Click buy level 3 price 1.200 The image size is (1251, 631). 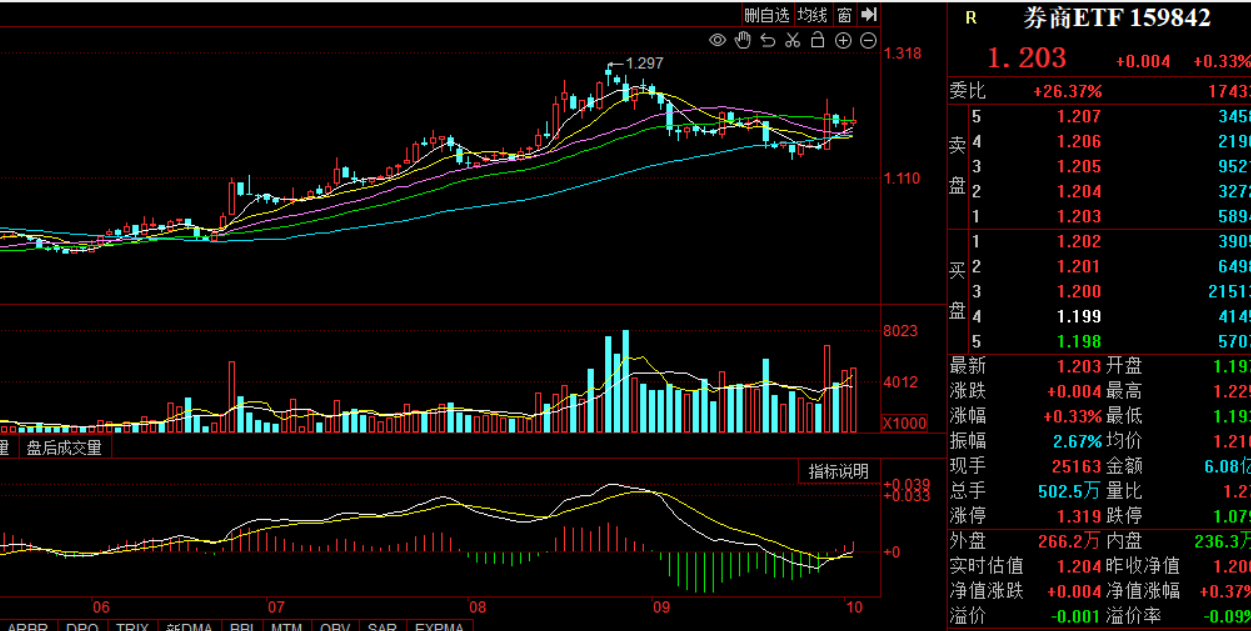[x=1079, y=291]
